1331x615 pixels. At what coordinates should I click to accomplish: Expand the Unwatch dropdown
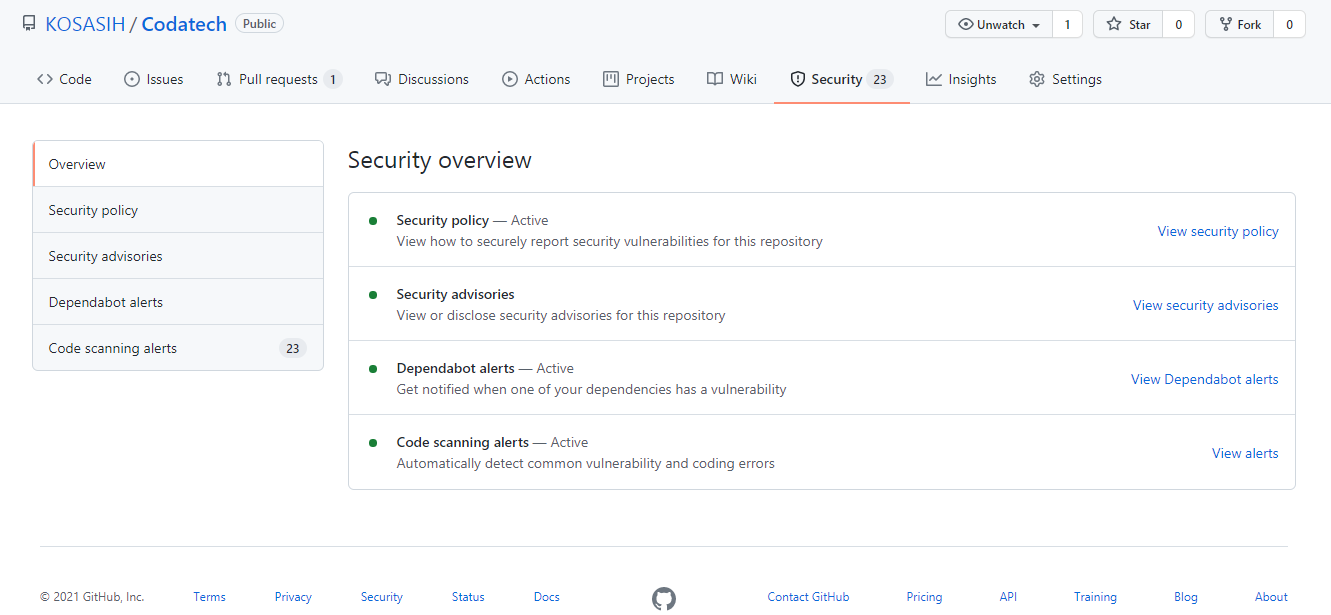[x=999, y=24]
